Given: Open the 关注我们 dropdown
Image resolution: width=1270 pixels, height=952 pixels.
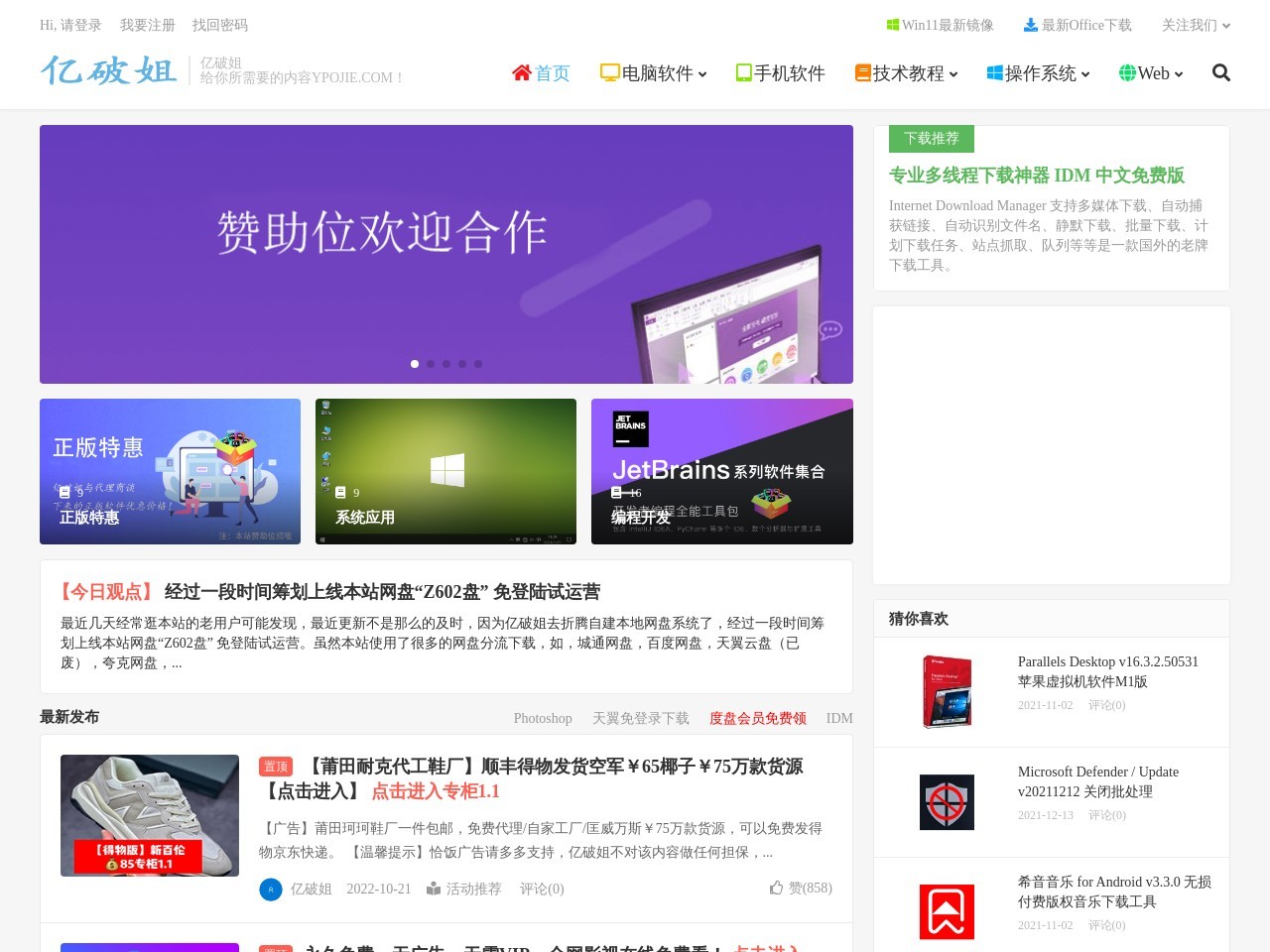Looking at the screenshot, I should 1196,25.
